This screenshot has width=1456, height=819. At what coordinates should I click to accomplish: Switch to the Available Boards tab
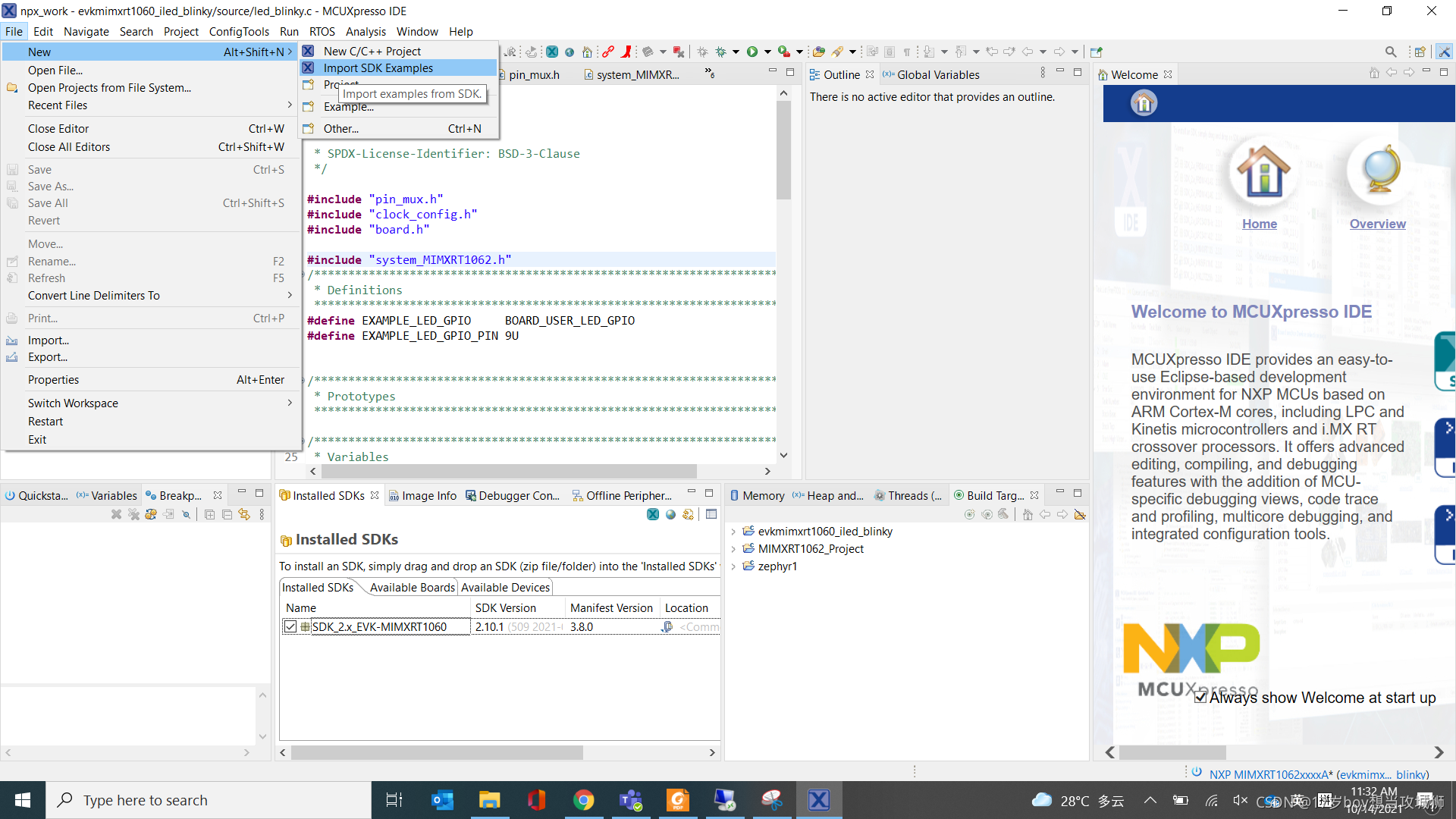coord(412,588)
